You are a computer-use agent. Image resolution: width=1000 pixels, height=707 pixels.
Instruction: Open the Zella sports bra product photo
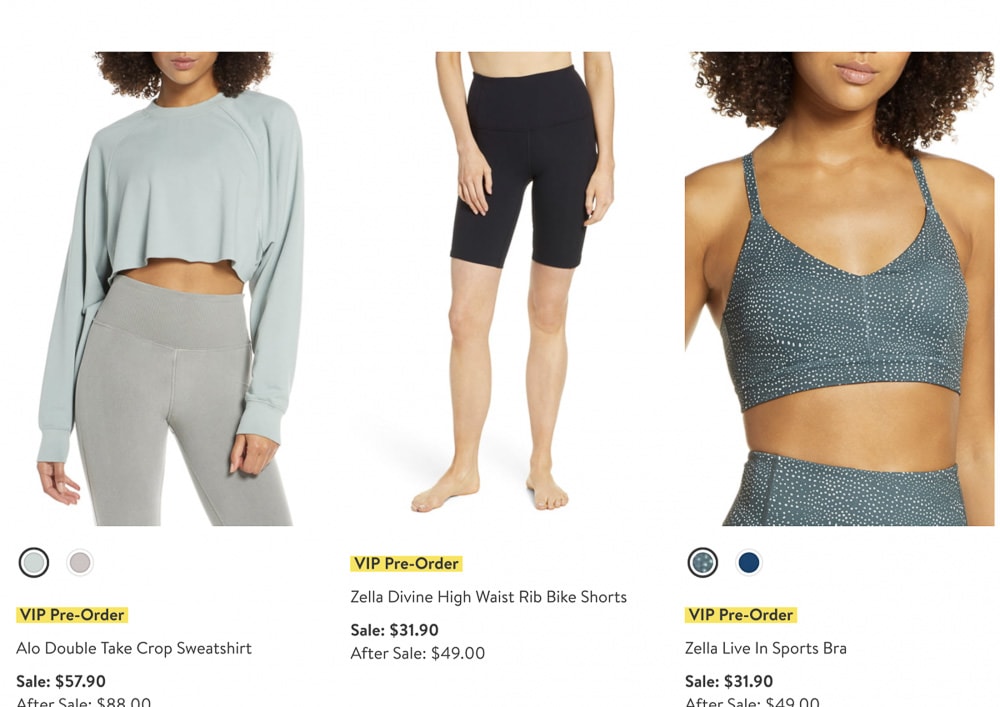(839, 289)
